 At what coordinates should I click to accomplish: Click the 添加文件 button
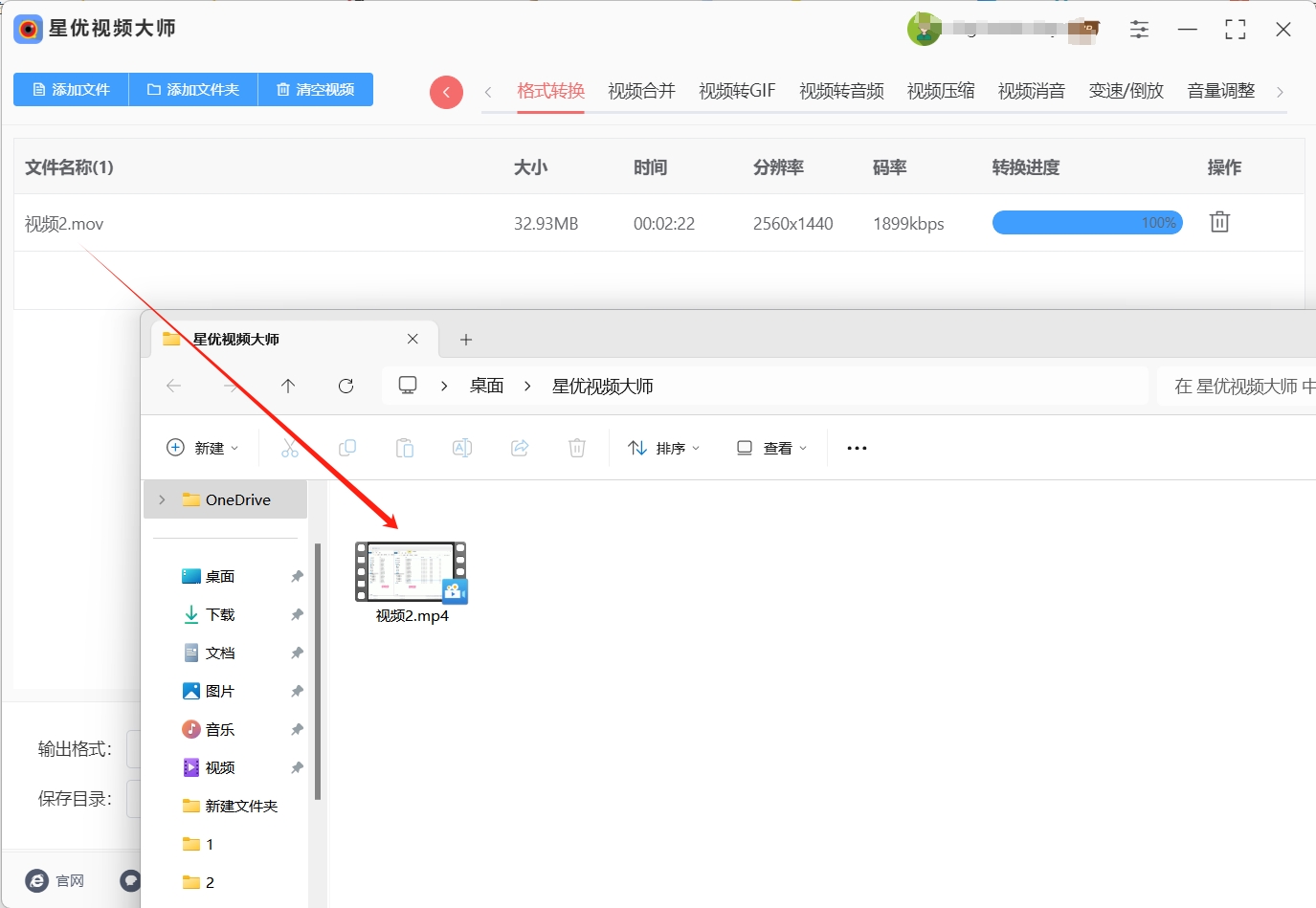(x=71, y=90)
